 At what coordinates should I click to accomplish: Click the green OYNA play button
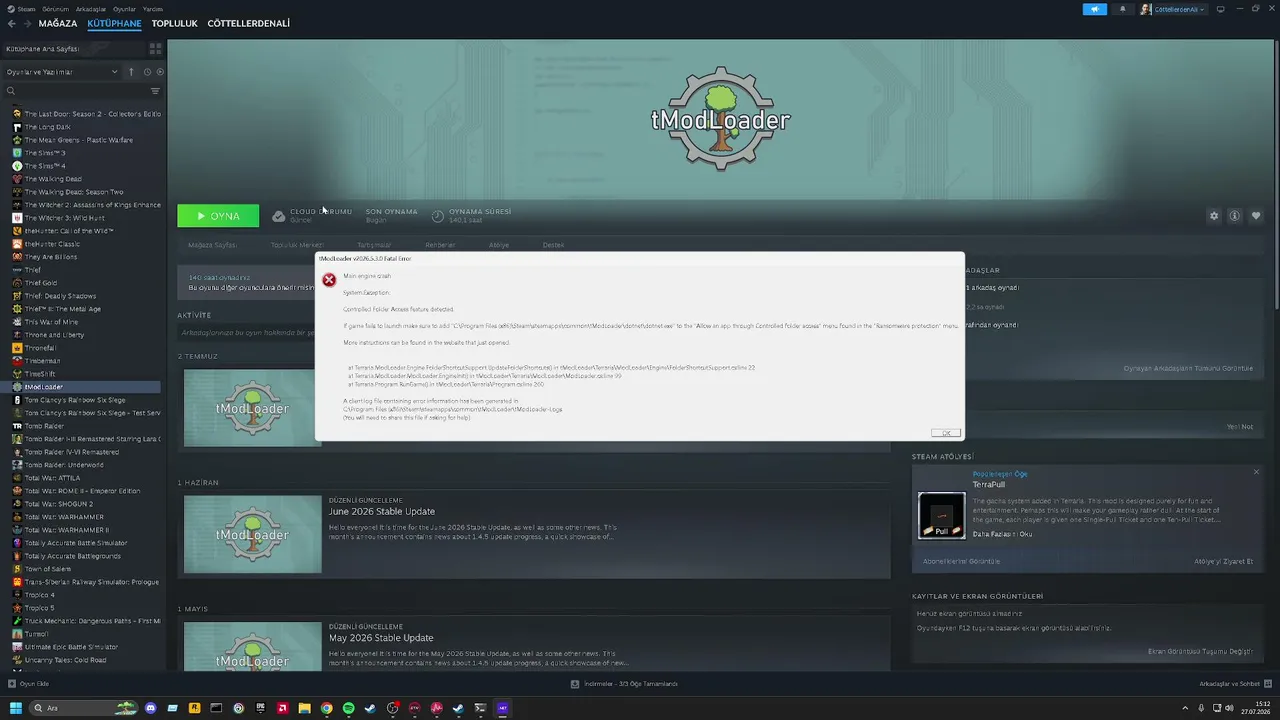pos(218,216)
